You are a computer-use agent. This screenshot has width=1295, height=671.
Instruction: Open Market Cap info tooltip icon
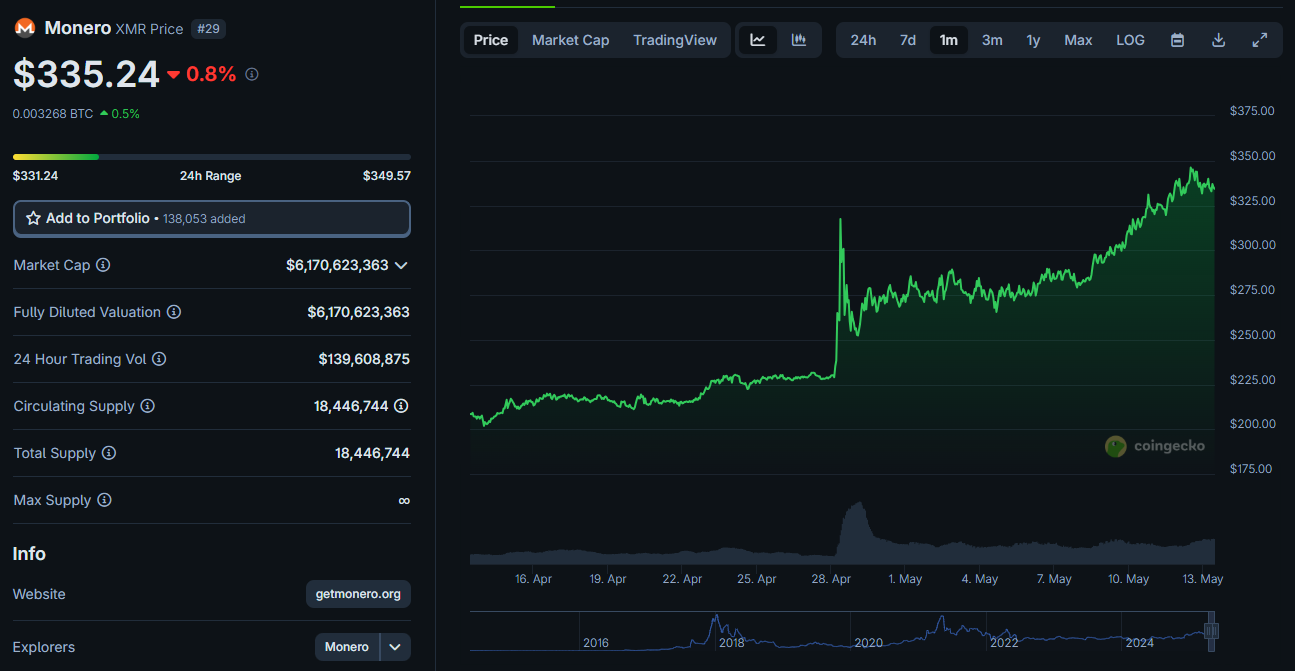(x=103, y=265)
